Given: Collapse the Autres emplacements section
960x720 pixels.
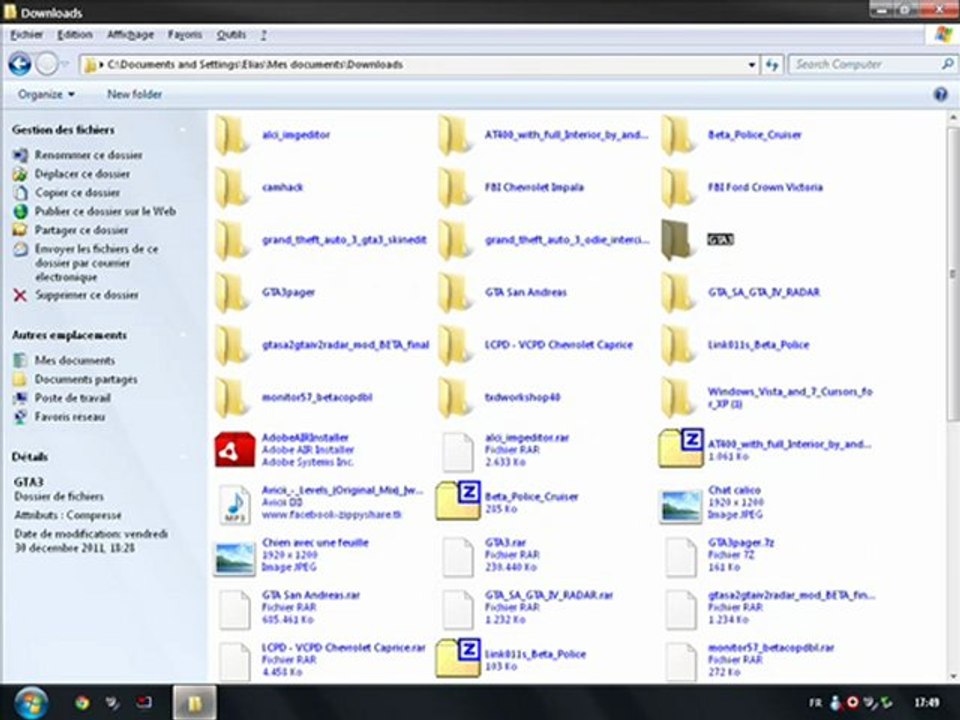Looking at the screenshot, I should tap(182, 335).
